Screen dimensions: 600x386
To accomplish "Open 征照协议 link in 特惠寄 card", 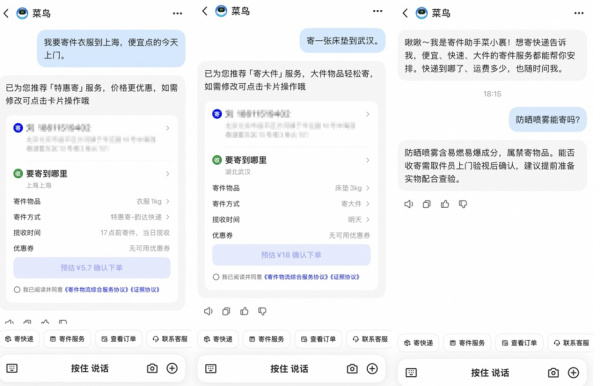I will pos(145,290).
